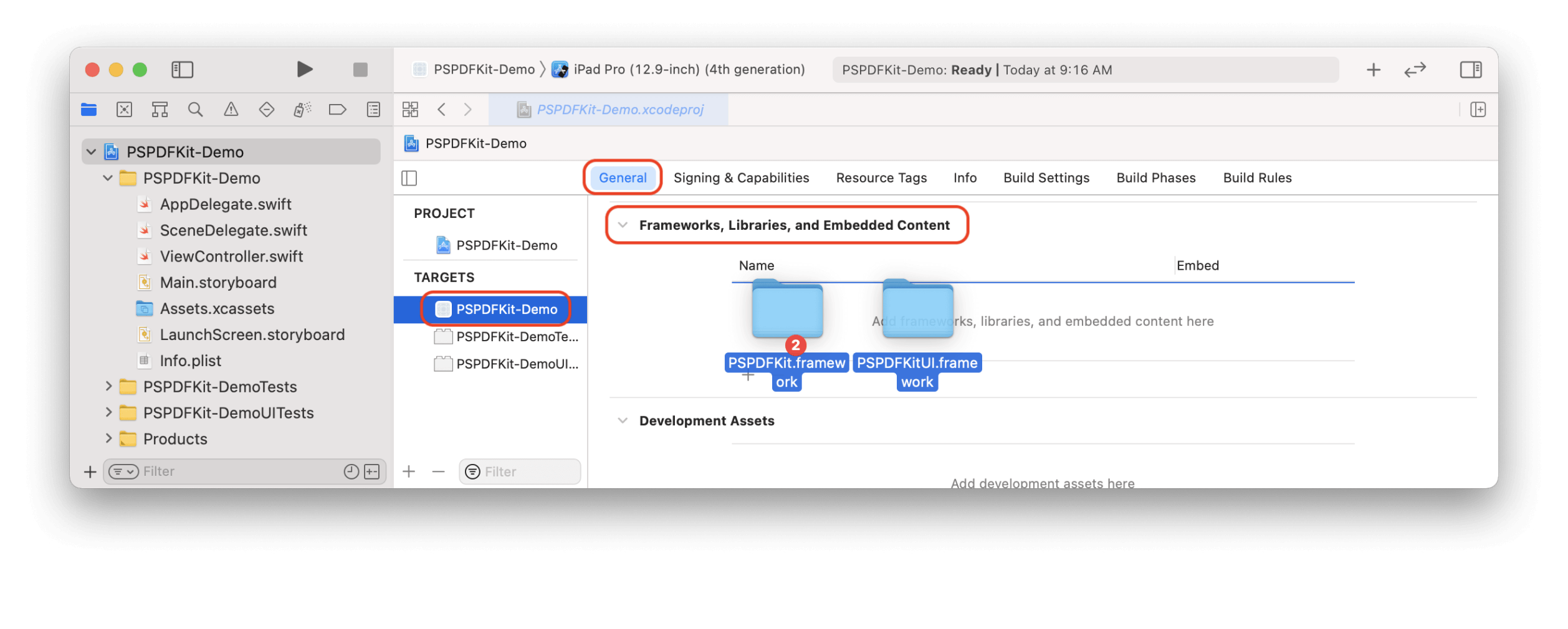The image size is (1568, 629).
Task: Open the Project navigator folder icon
Action: tap(88, 109)
